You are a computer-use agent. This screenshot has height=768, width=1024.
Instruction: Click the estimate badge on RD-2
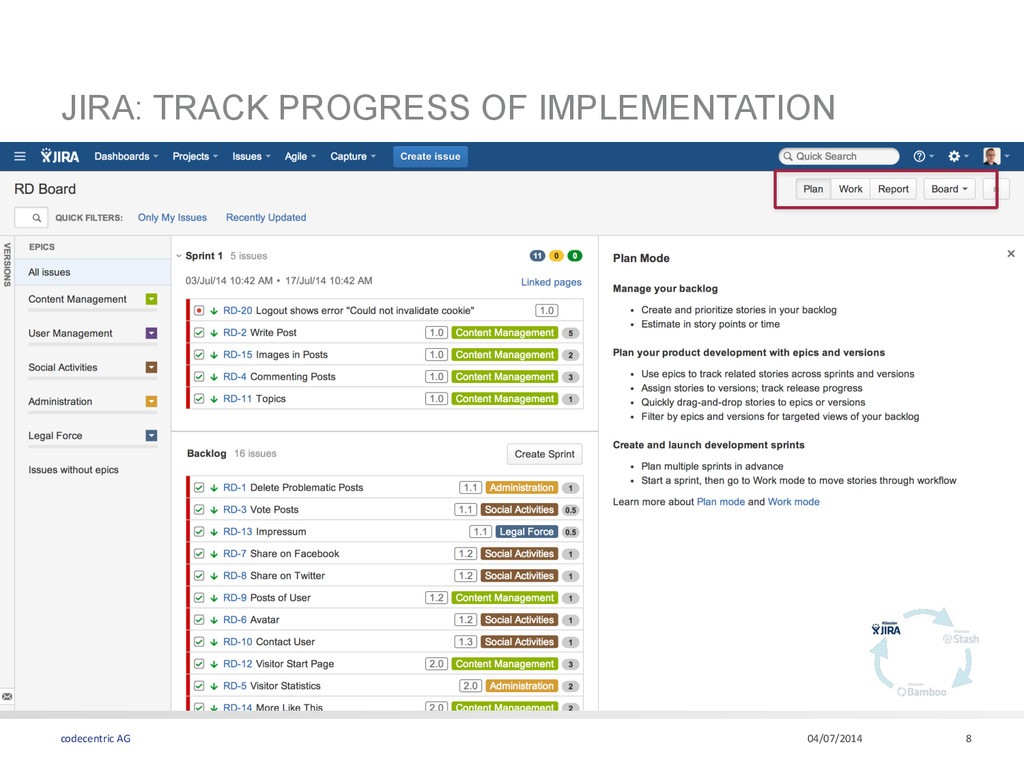[570, 333]
